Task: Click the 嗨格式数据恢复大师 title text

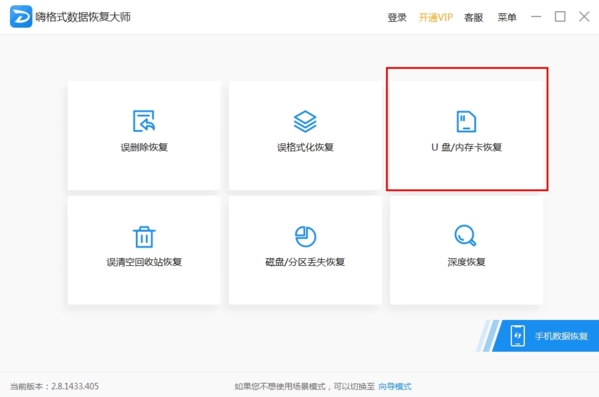Action: (x=83, y=17)
